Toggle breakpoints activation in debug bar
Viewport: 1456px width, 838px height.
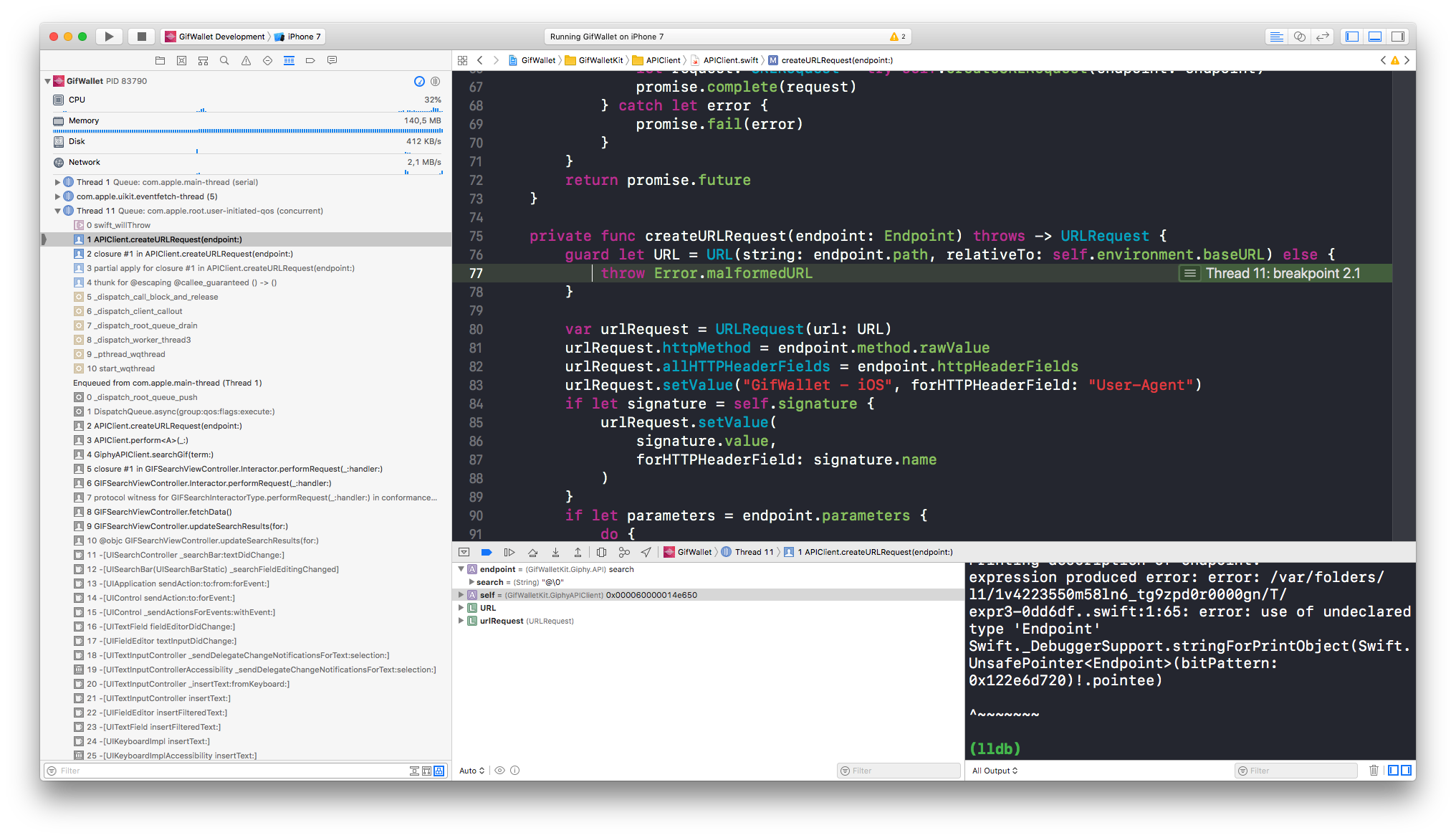(x=487, y=552)
